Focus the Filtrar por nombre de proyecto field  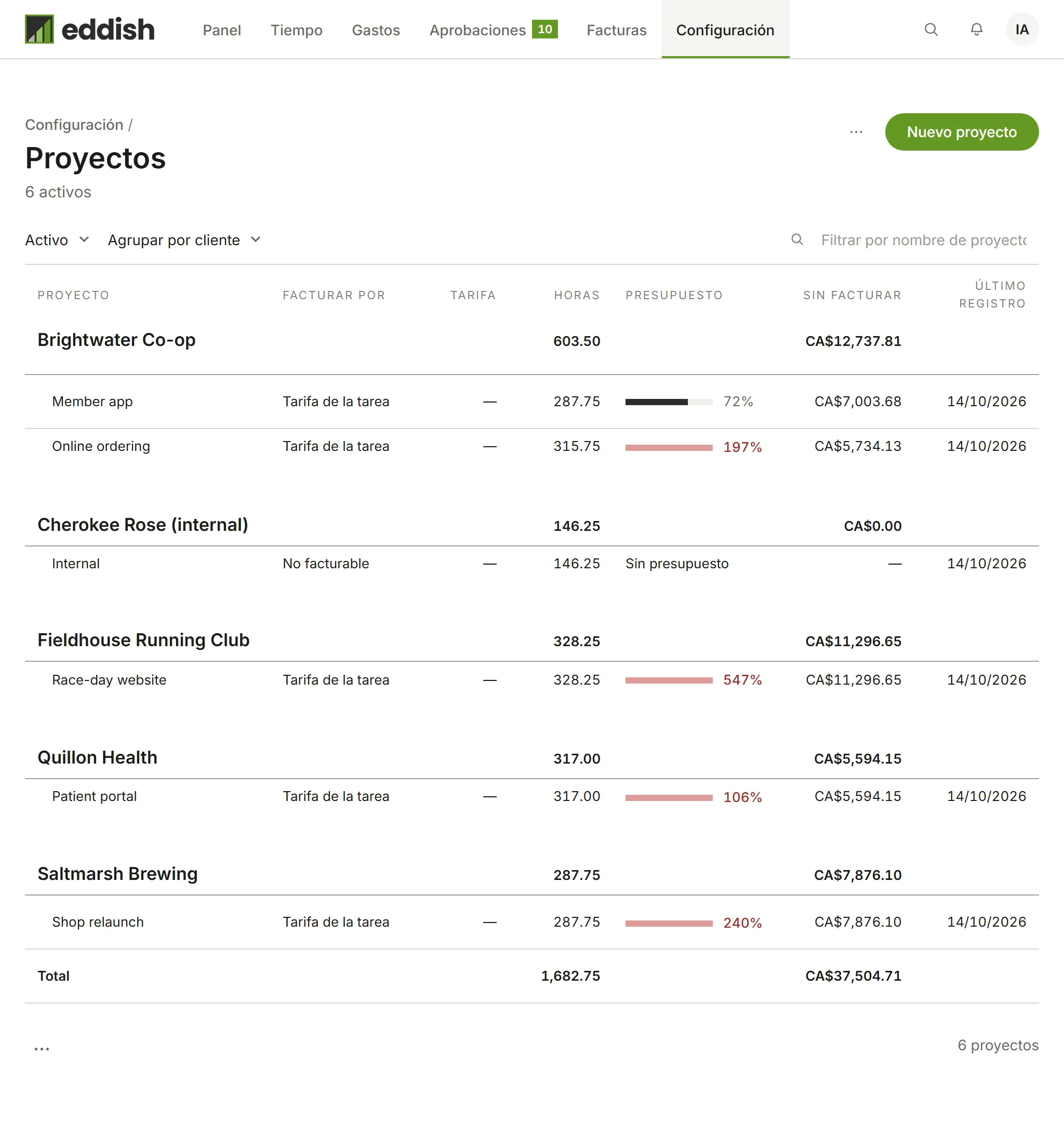924,240
